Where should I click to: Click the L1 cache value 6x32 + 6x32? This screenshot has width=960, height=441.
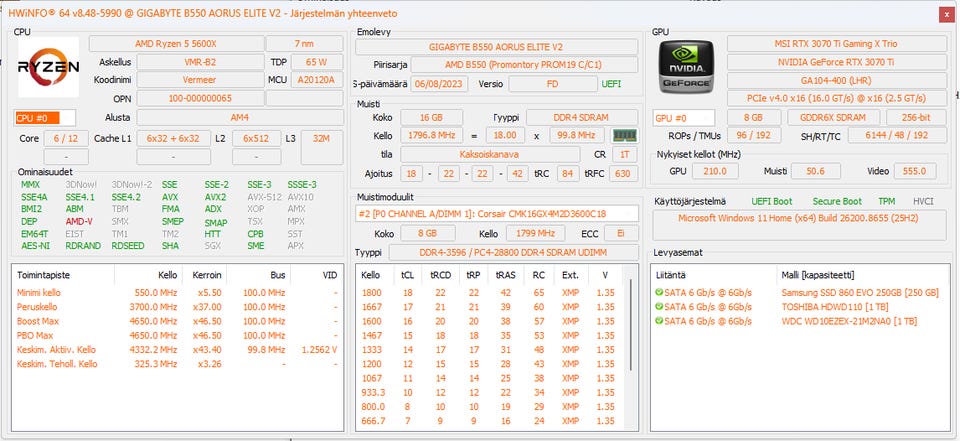pos(173,138)
